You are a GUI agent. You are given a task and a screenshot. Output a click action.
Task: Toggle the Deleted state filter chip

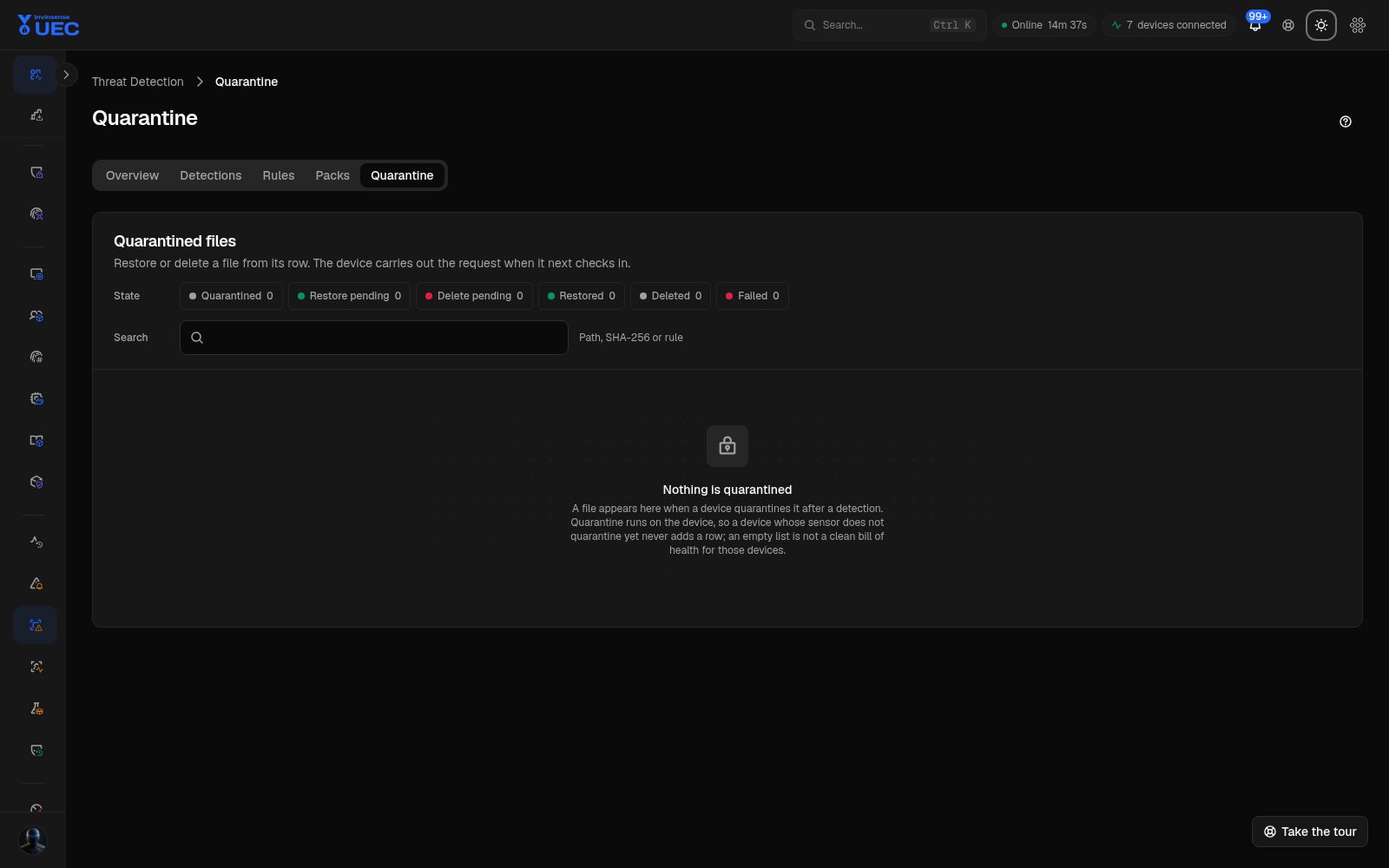[671, 296]
